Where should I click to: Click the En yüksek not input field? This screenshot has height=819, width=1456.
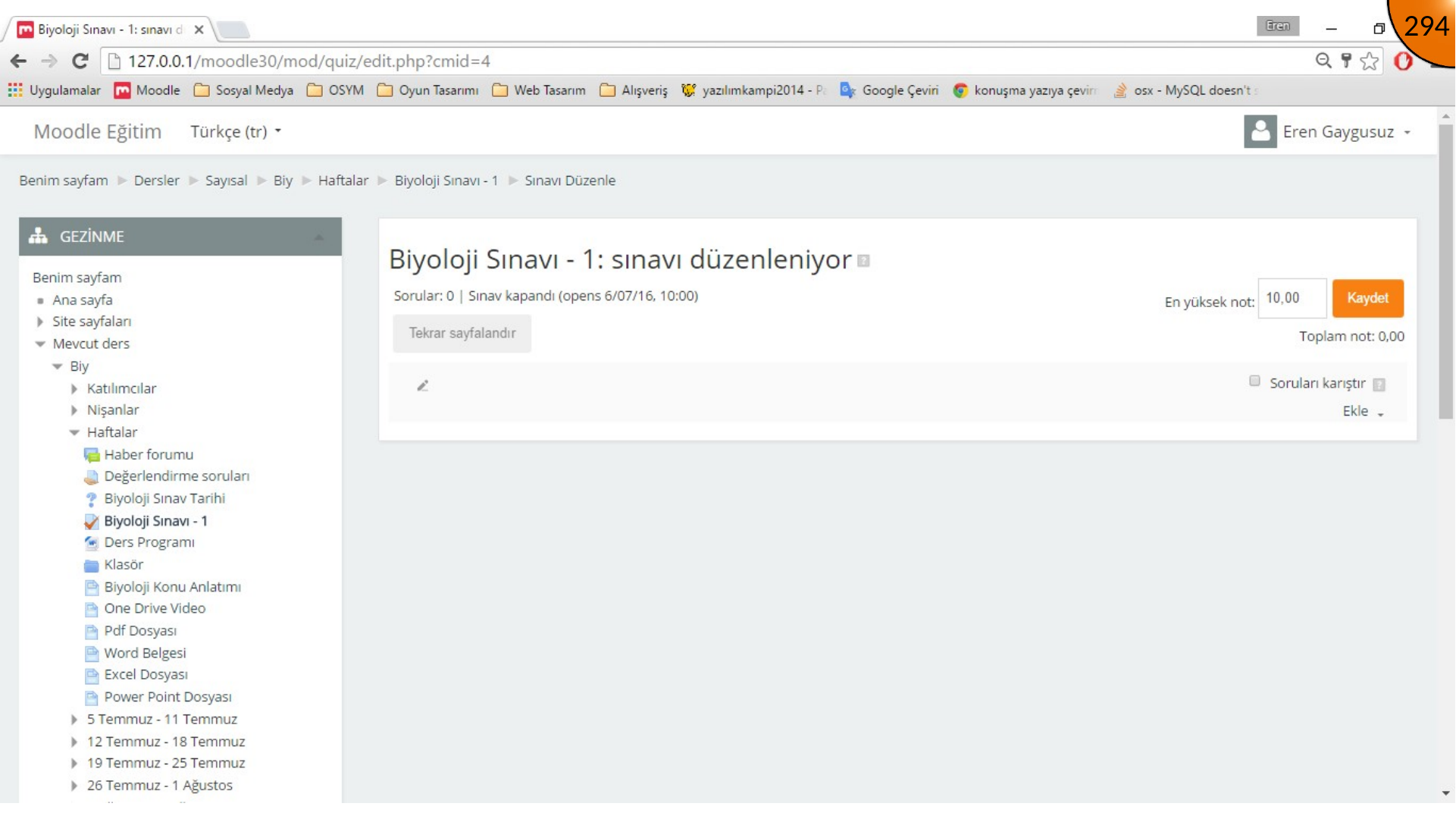click(1292, 299)
